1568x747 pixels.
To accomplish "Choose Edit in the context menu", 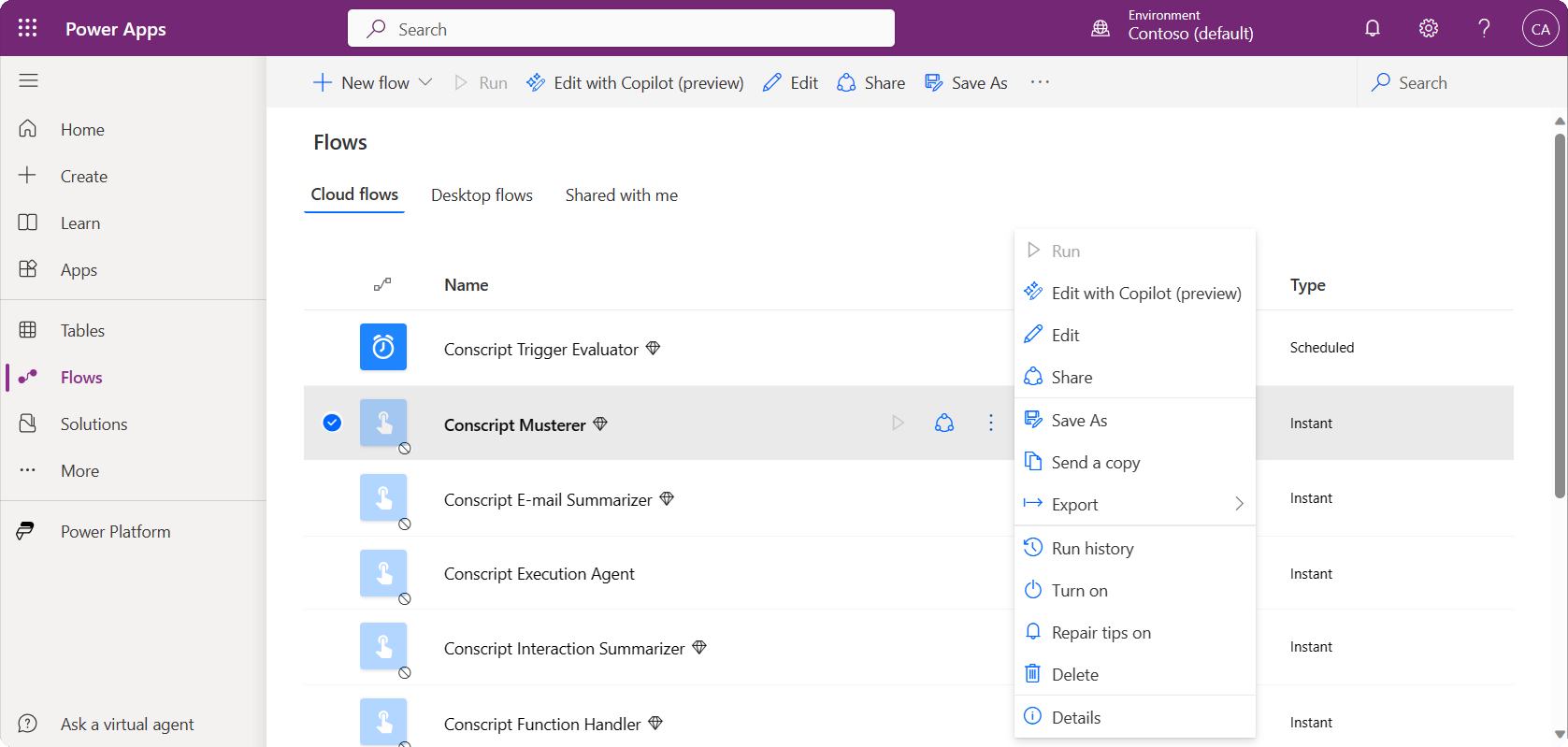I will point(1134,335).
